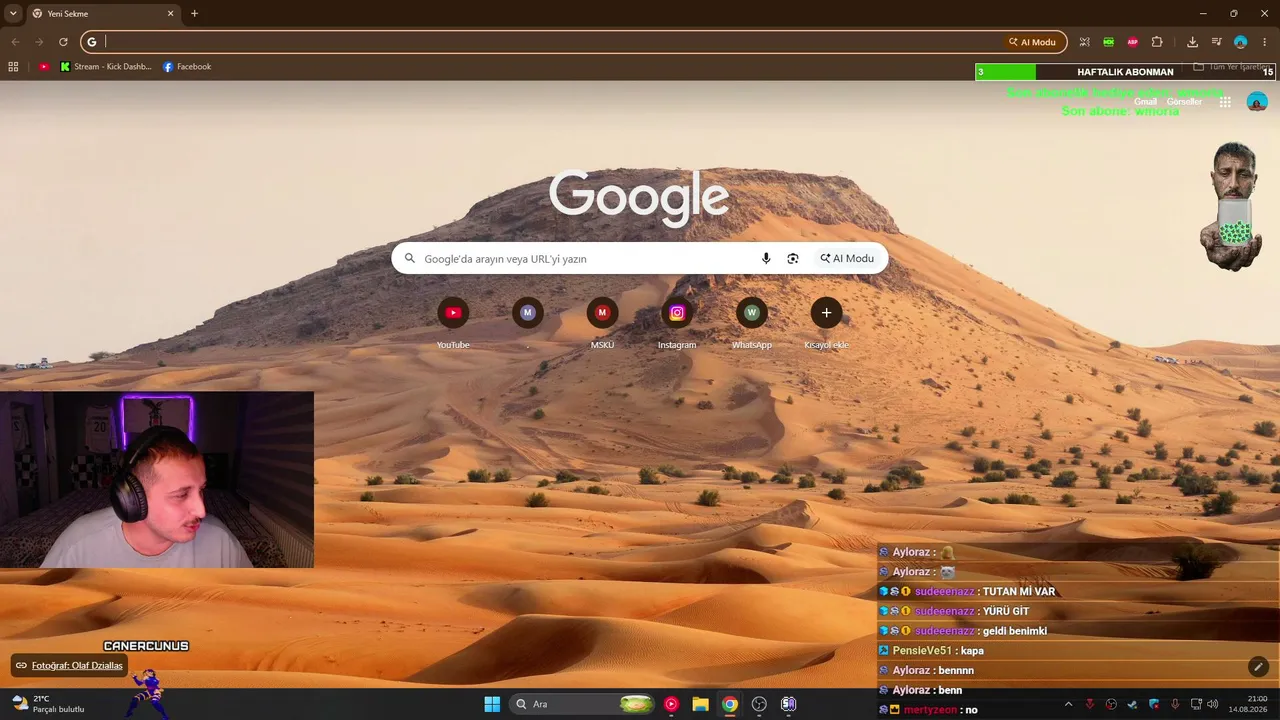
Task: Open the media controls music-note icon
Action: (1216, 42)
